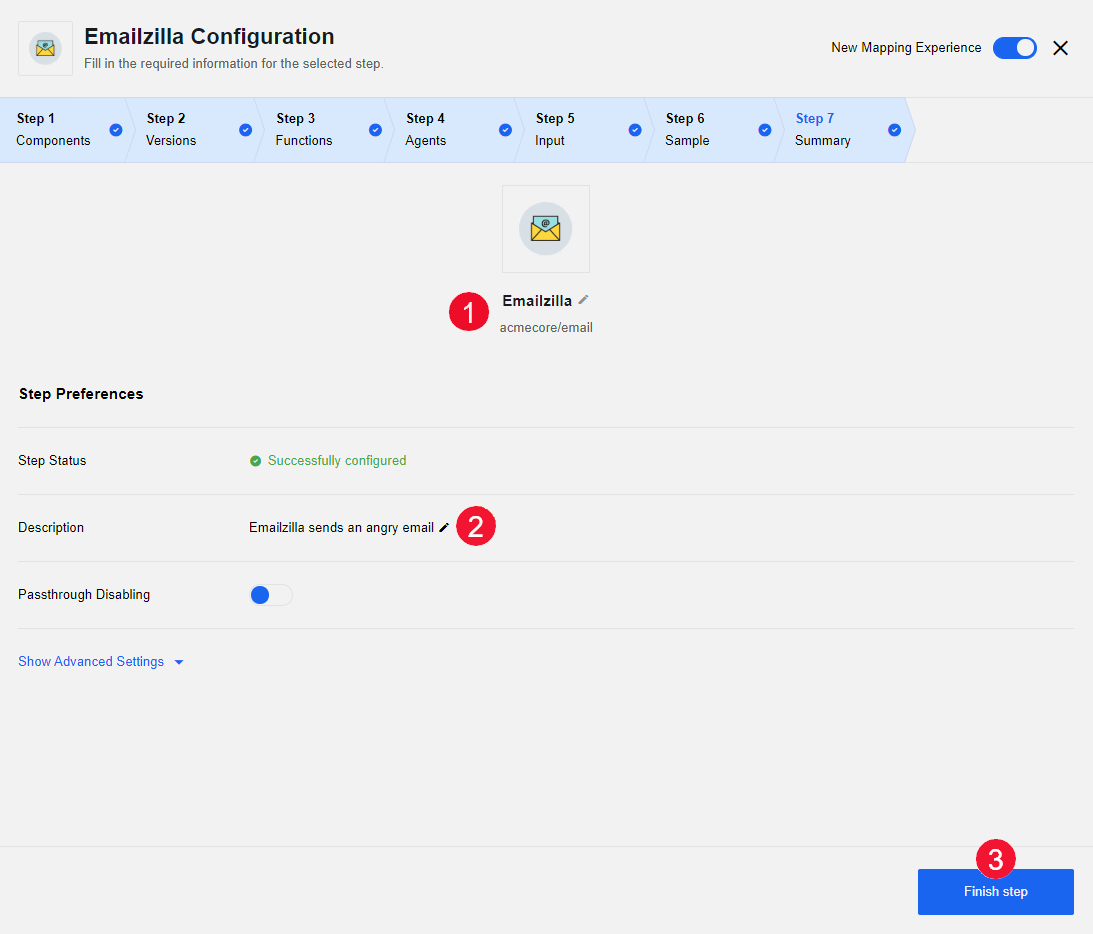Click the Step 7 Summary checkmark
The width and height of the screenshot is (1093, 934).
point(894,130)
